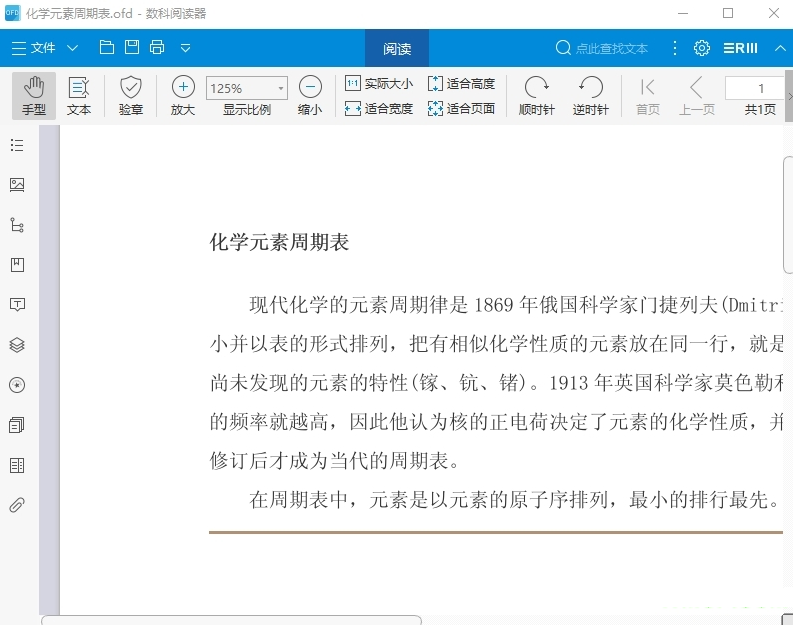Rotate page clockwise (顺时针)
Screen dimensions: 794x625
[537, 96]
